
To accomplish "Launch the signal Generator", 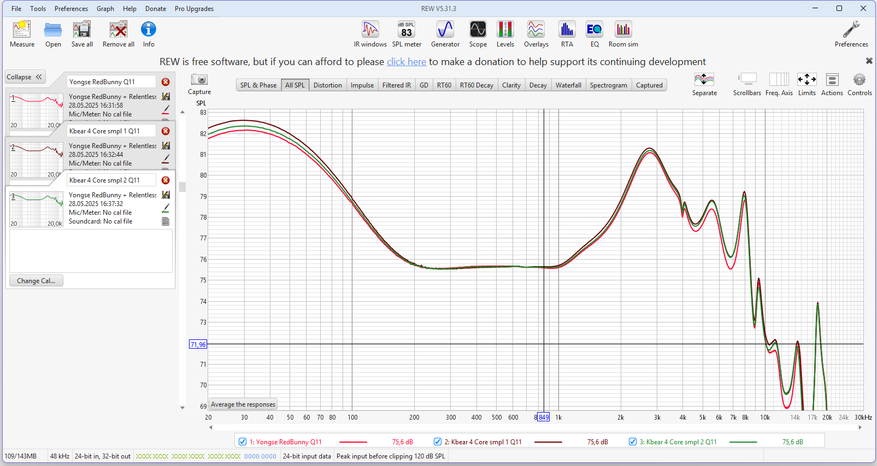I will 445,31.
